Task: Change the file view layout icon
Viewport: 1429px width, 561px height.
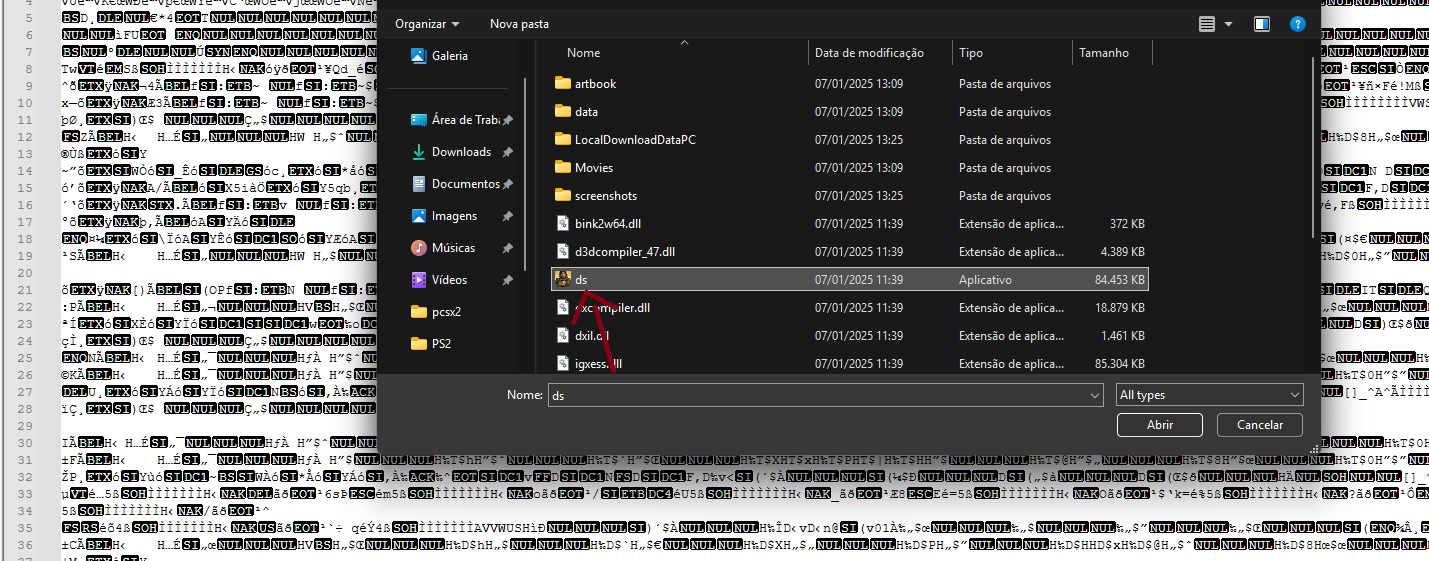Action: (x=1207, y=24)
